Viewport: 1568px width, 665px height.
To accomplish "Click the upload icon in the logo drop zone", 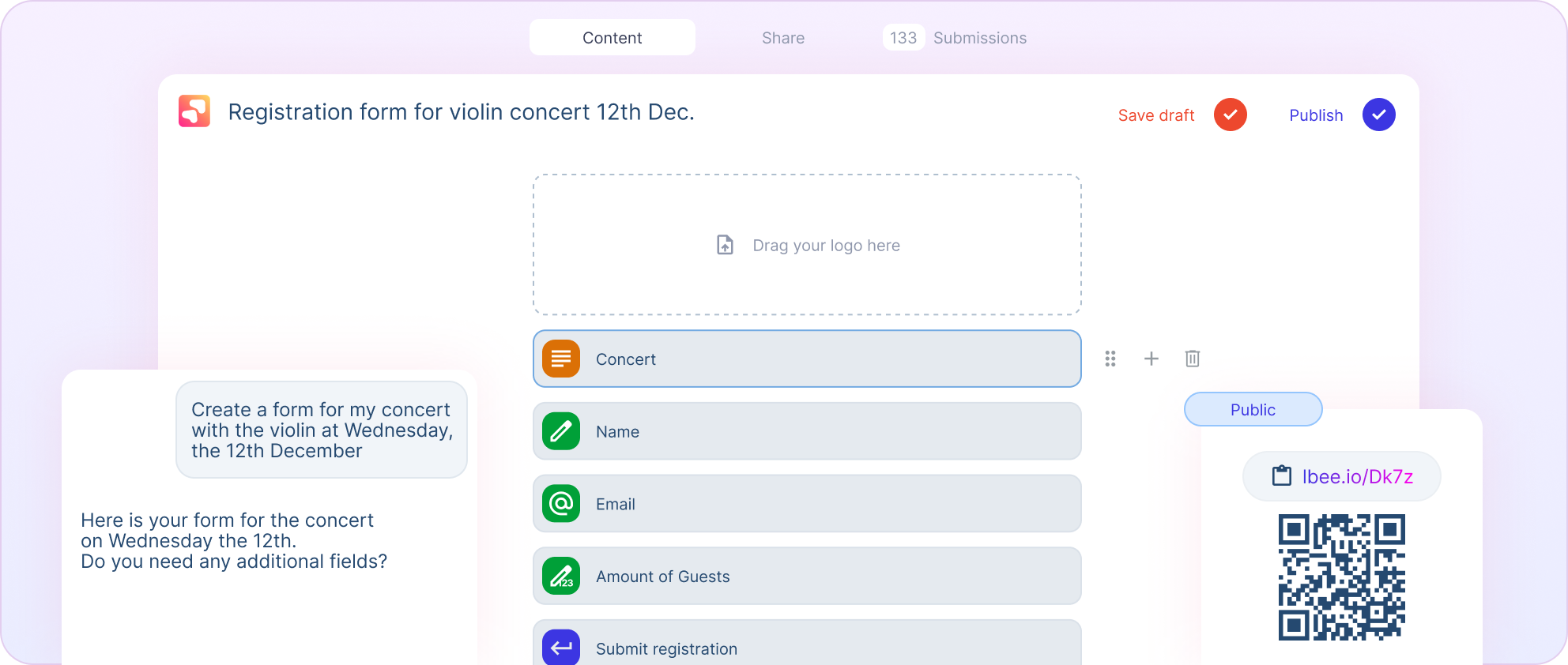I will coord(724,245).
